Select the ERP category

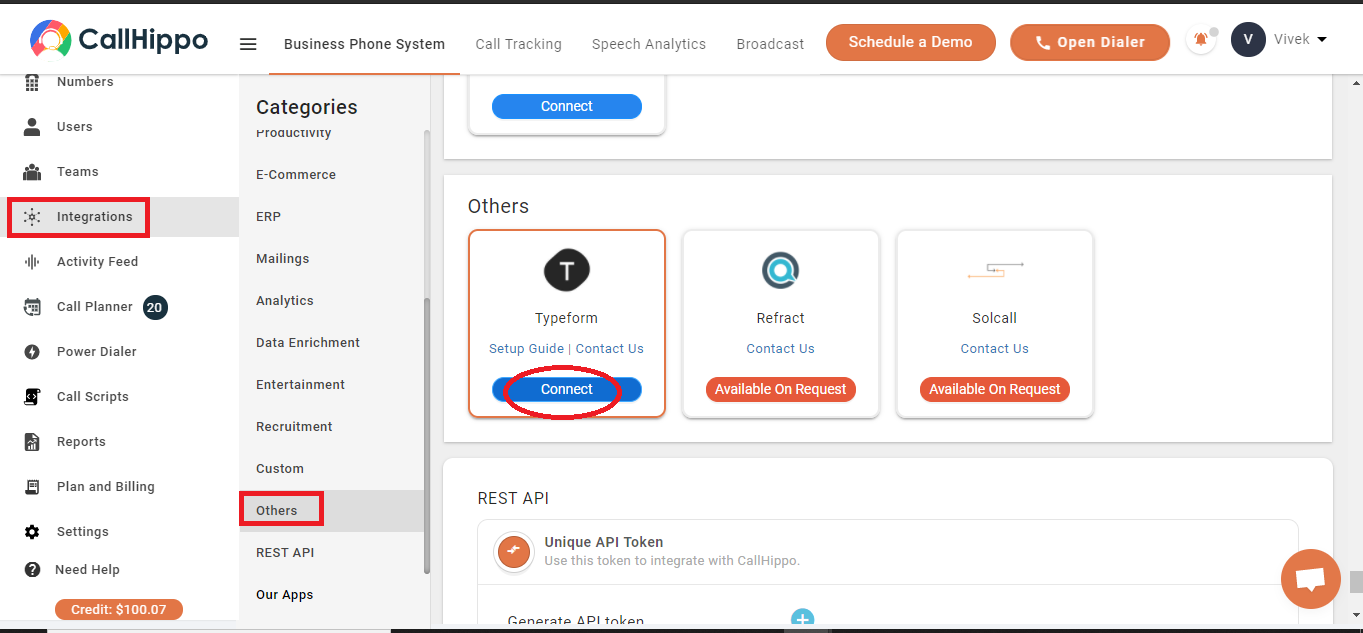coord(268,217)
